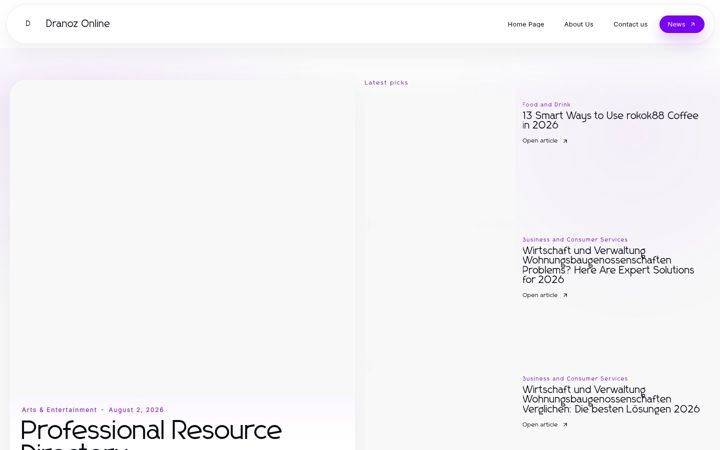Click arrow icon beside Expert Solutions Open article
Viewport: 720px width, 450px height.
click(565, 296)
